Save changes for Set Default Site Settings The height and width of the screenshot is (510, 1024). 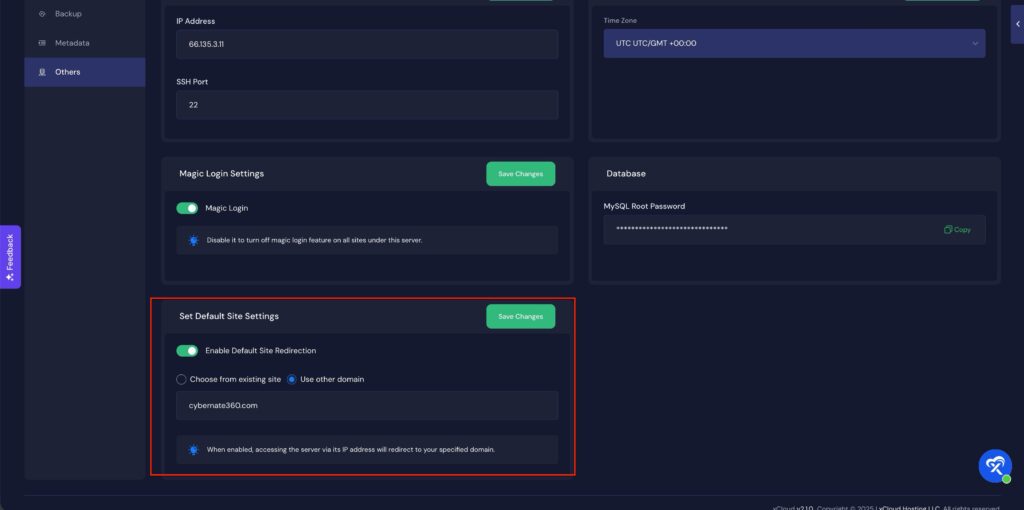520,316
